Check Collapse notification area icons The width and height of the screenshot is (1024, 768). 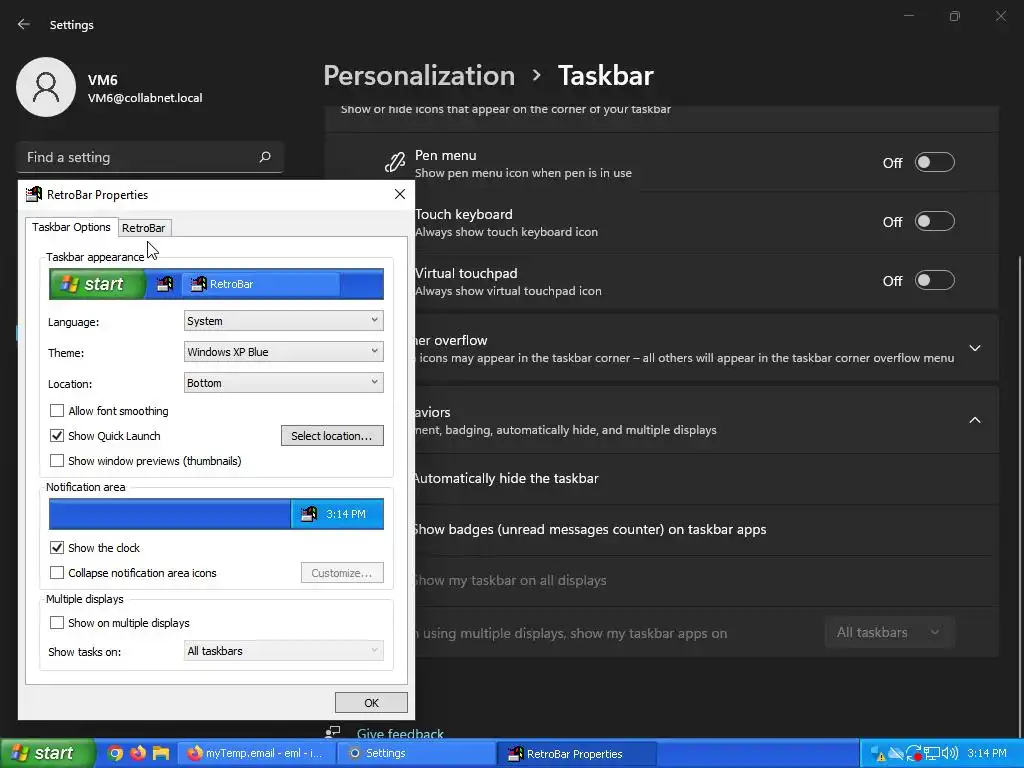click(57, 573)
